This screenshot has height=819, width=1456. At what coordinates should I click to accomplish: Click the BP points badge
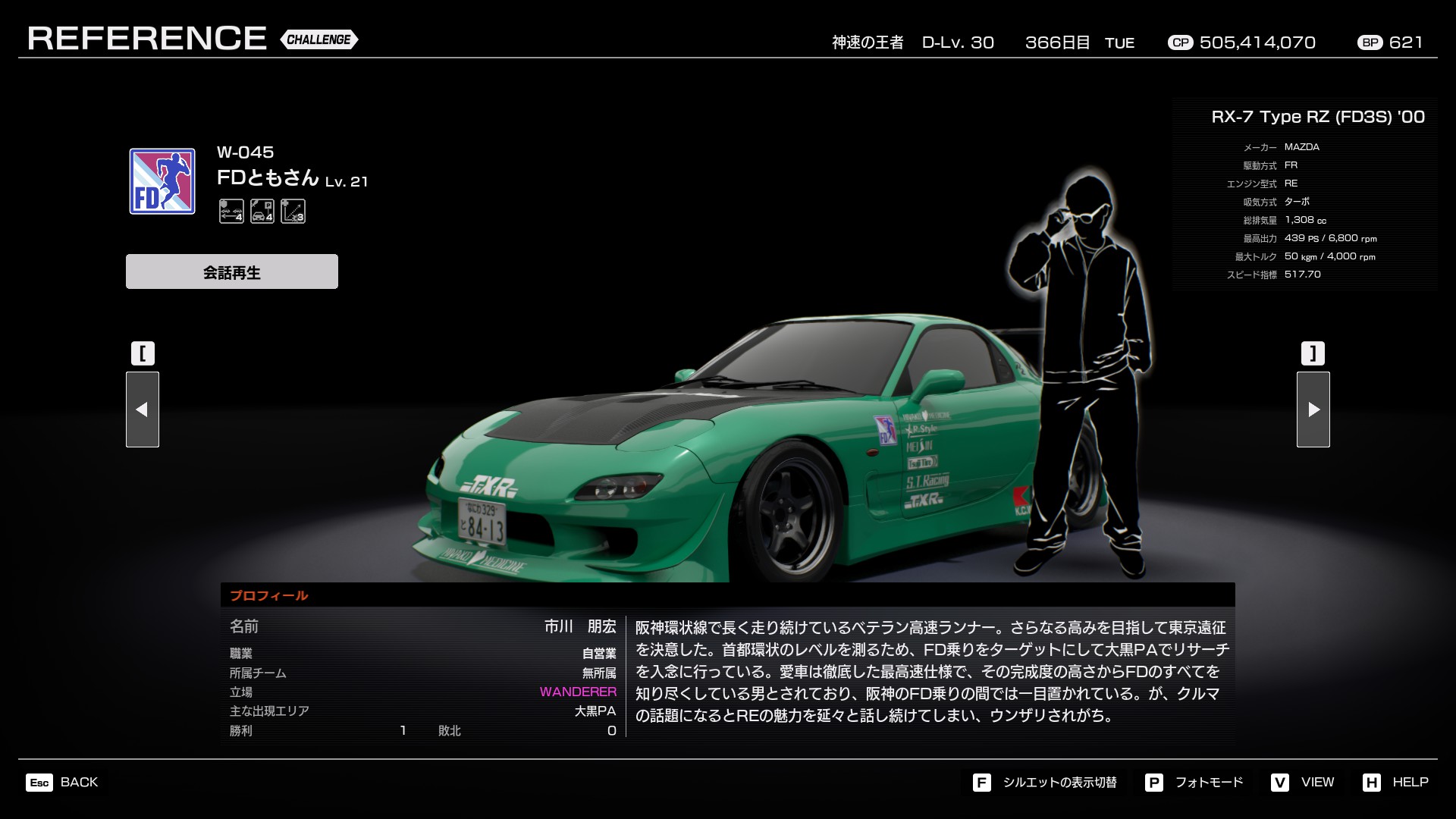click(x=1370, y=42)
